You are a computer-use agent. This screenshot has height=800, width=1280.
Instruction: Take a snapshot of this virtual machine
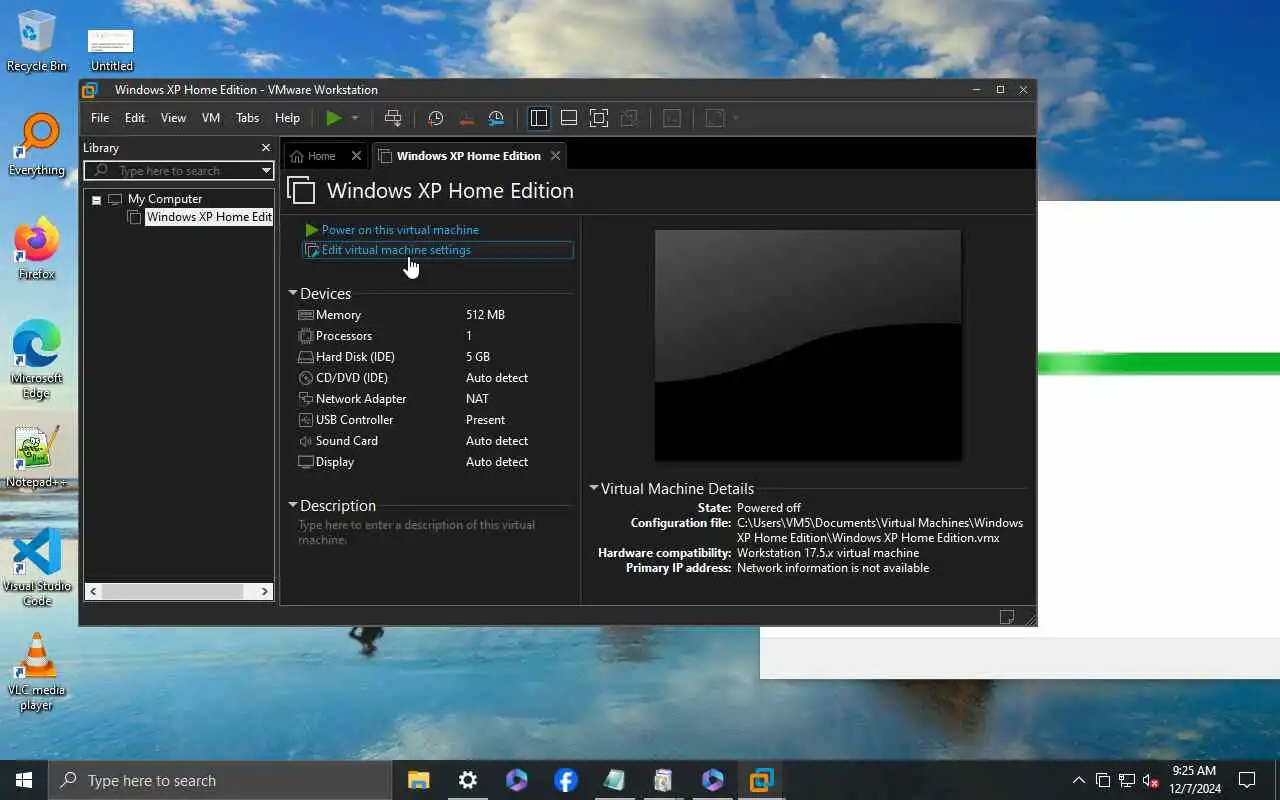(x=436, y=118)
